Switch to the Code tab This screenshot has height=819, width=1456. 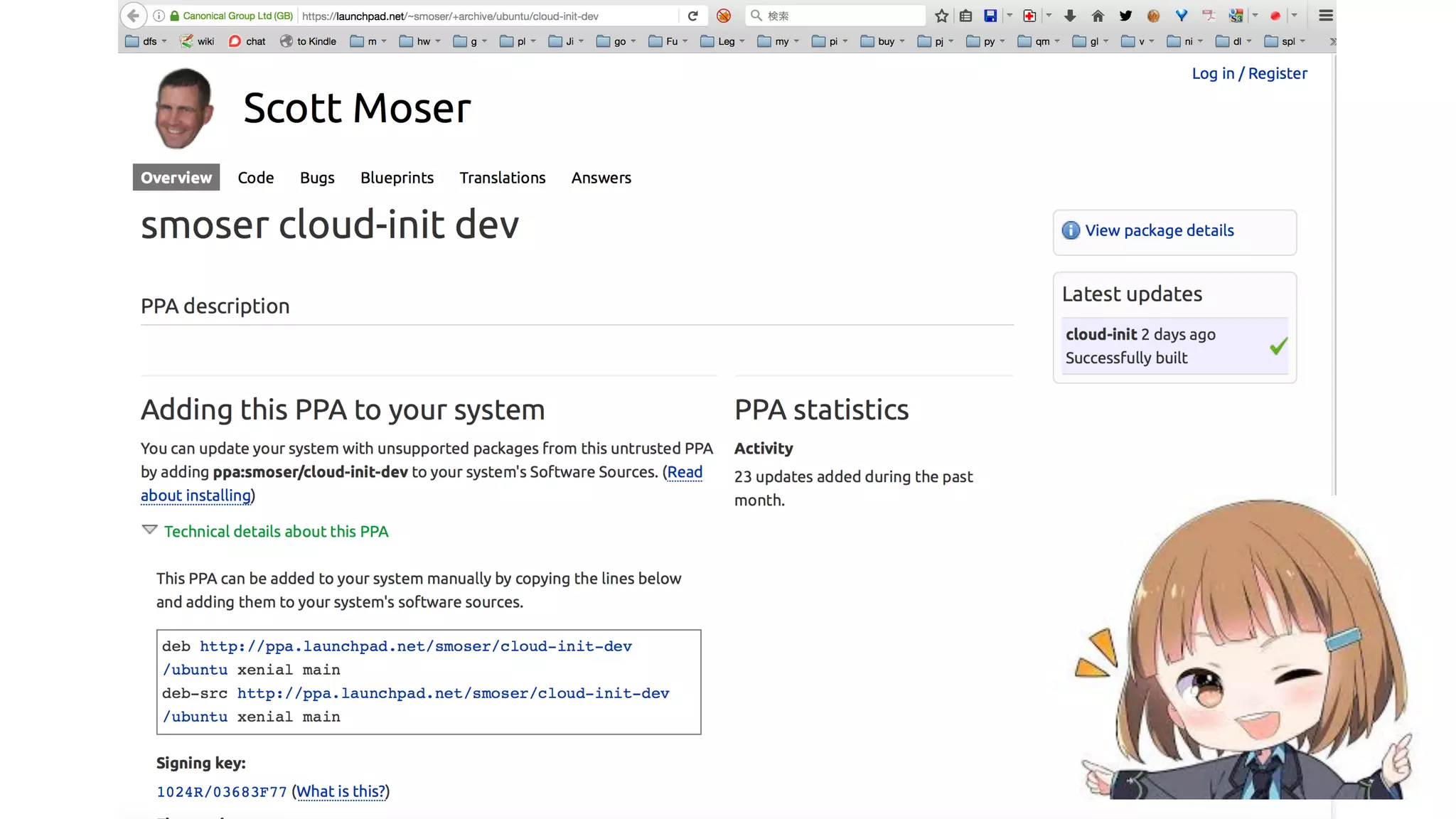pyautogui.click(x=255, y=178)
